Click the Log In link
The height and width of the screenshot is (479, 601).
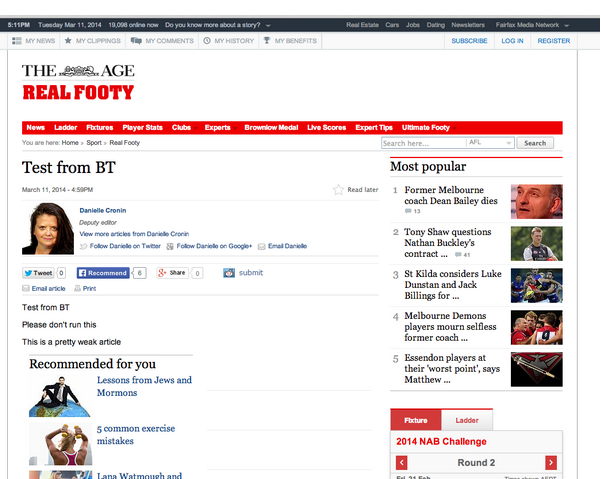[x=512, y=41]
